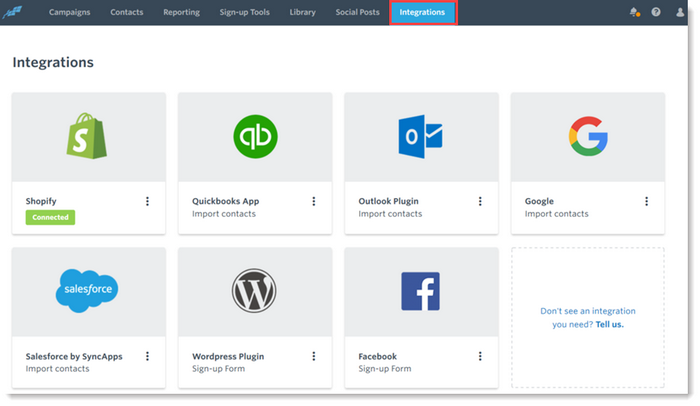Open the Shopify card's three-dot menu
This screenshot has height=406, width=700.
point(147,201)
